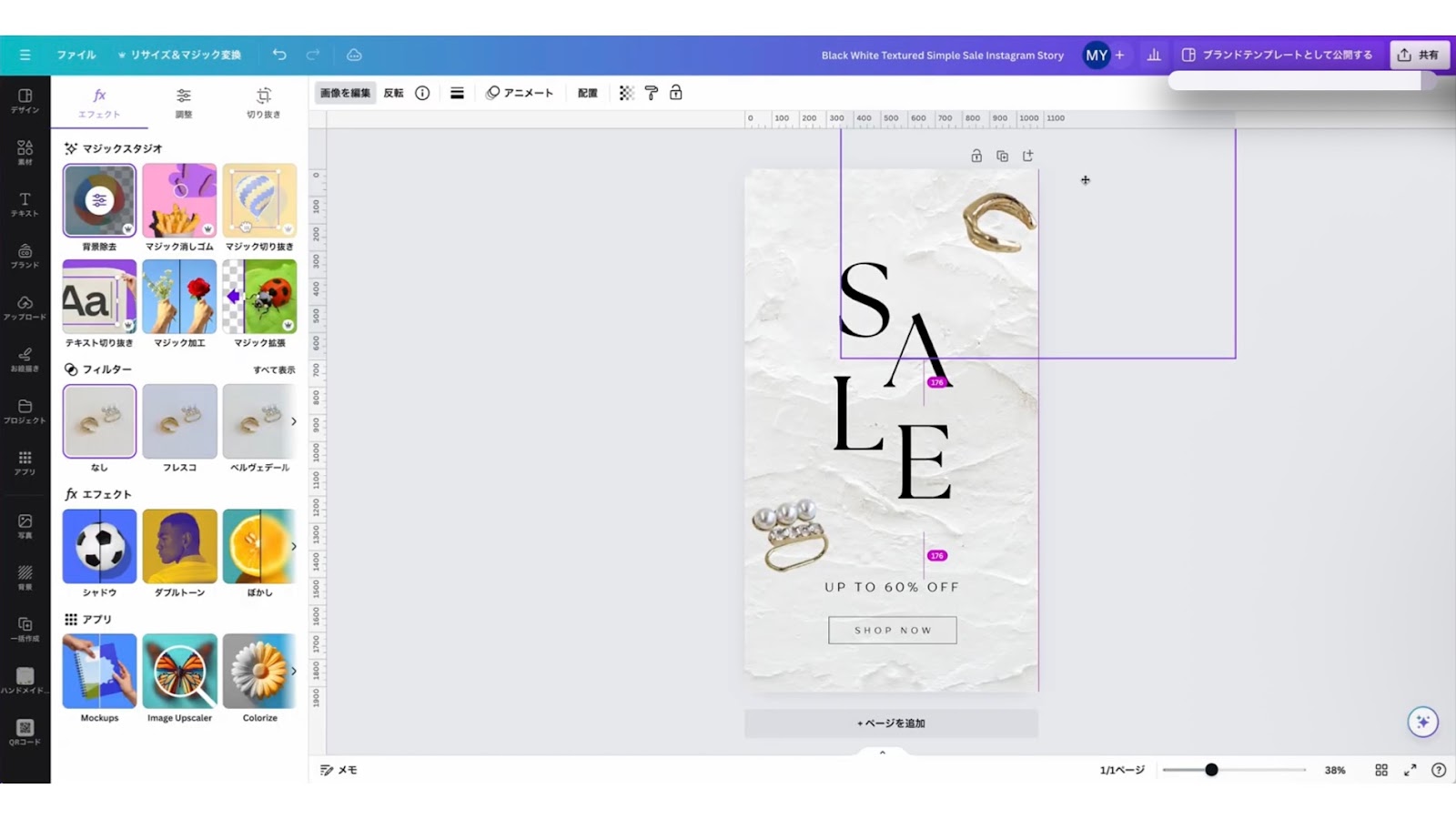The height and width of the screenshot is (819, 1456).
Task: Expand more effects with chevron beside ぼかし
Action: click(293, 546)
